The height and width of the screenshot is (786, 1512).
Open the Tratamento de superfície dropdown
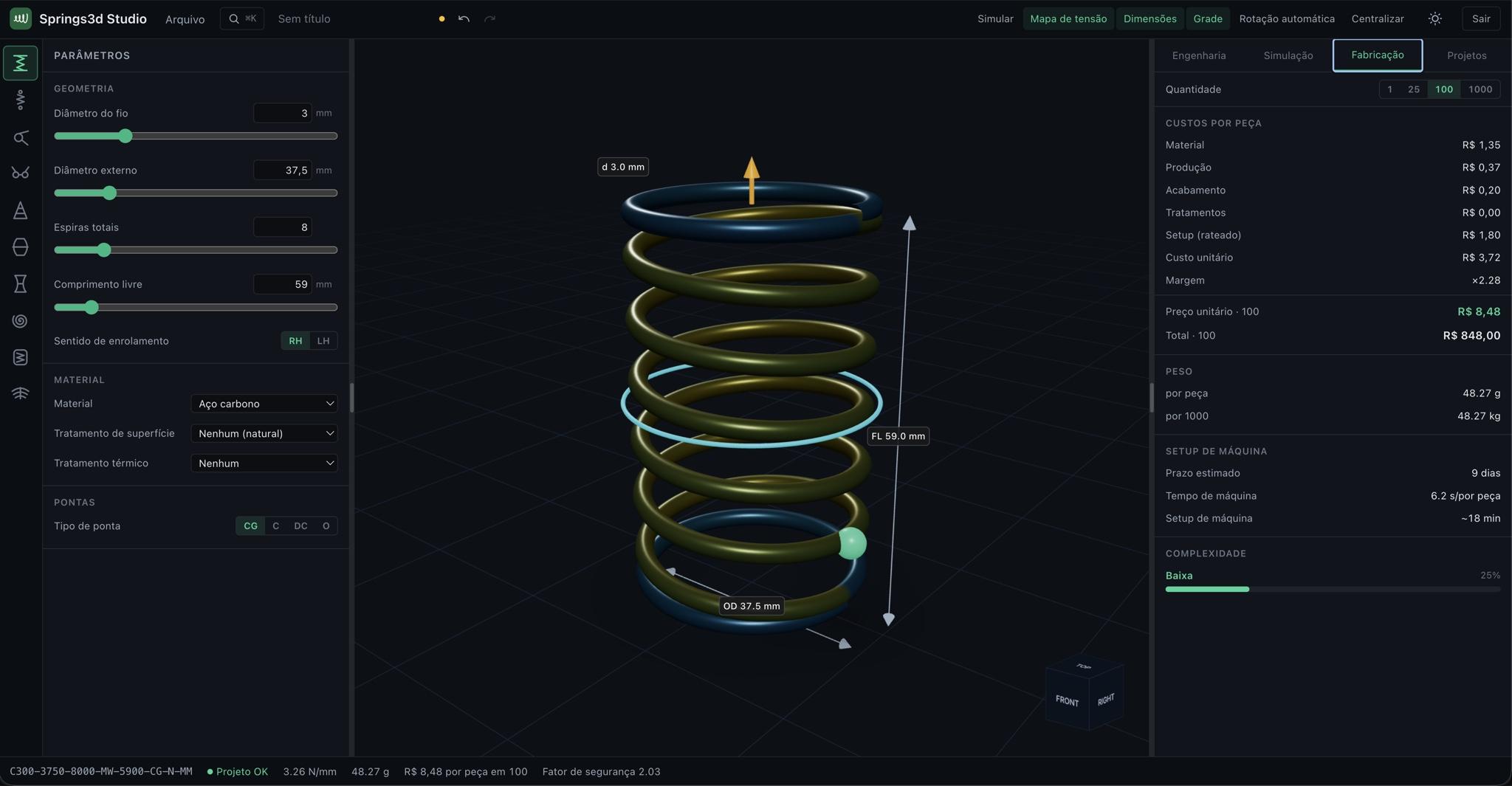click(x=264, y=433)
